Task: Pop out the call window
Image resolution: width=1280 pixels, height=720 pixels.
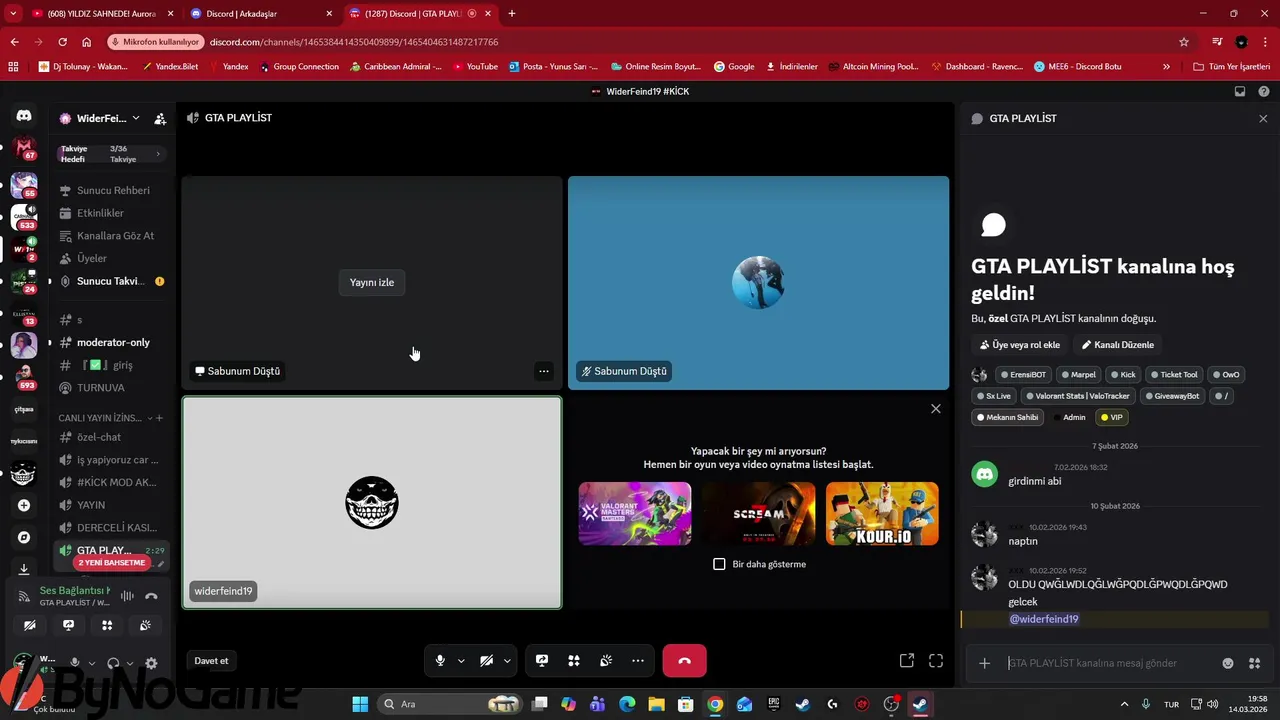Action: [907, 661]
